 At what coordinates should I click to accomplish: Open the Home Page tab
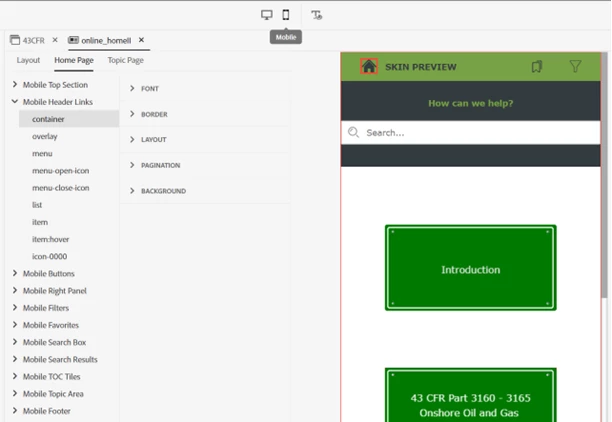[x=74, y=60]
